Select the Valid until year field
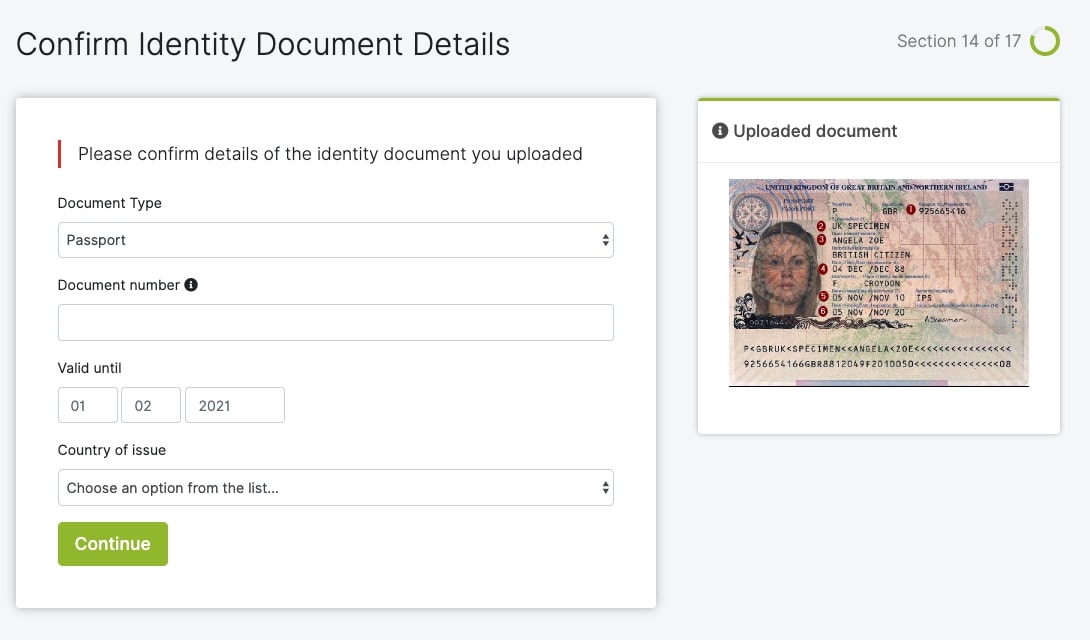This screenshot has width=1090, height=640. tap(235, 405)
